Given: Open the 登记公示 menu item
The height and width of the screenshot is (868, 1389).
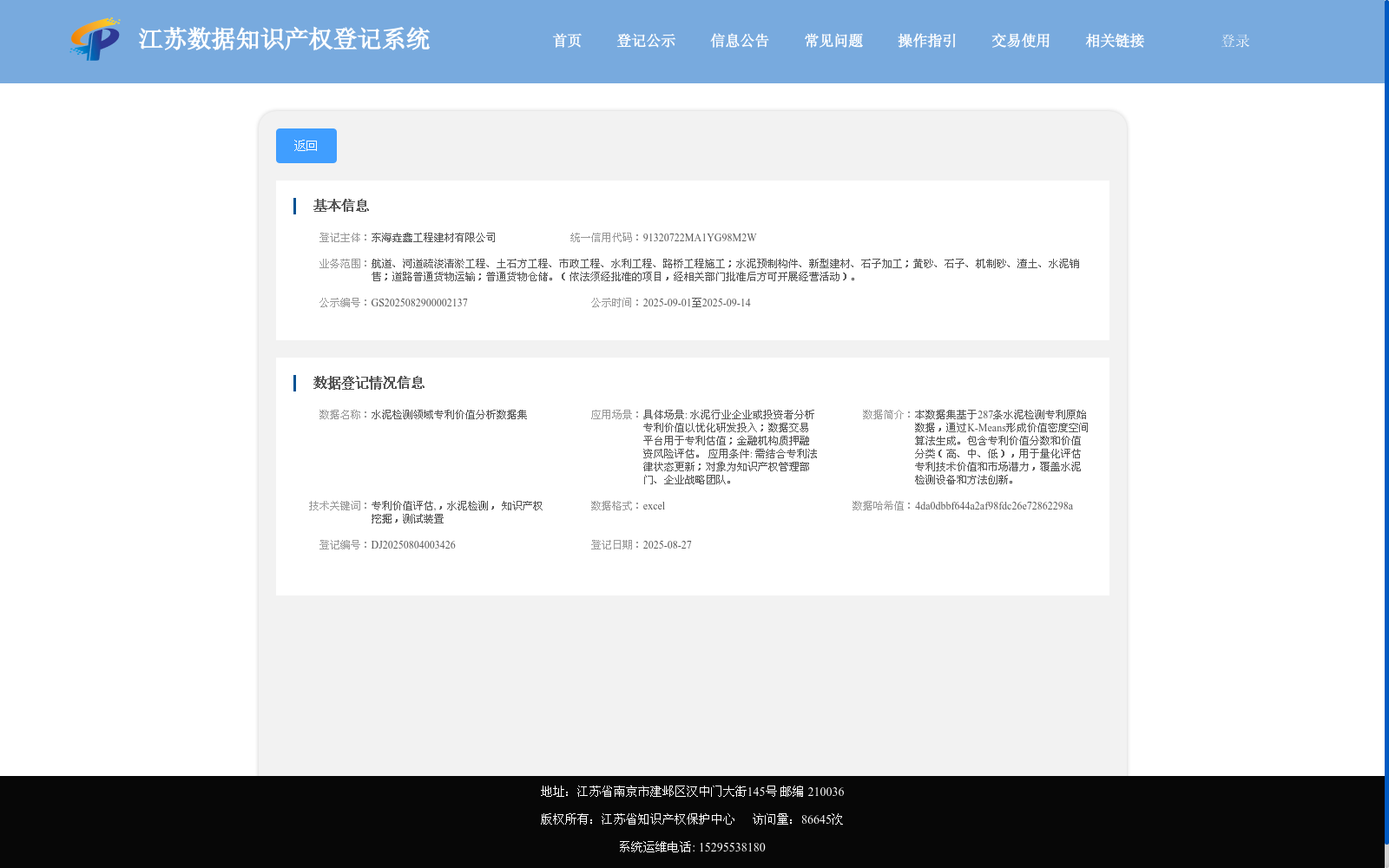Looking at the screenshot, I should [646, 41].
